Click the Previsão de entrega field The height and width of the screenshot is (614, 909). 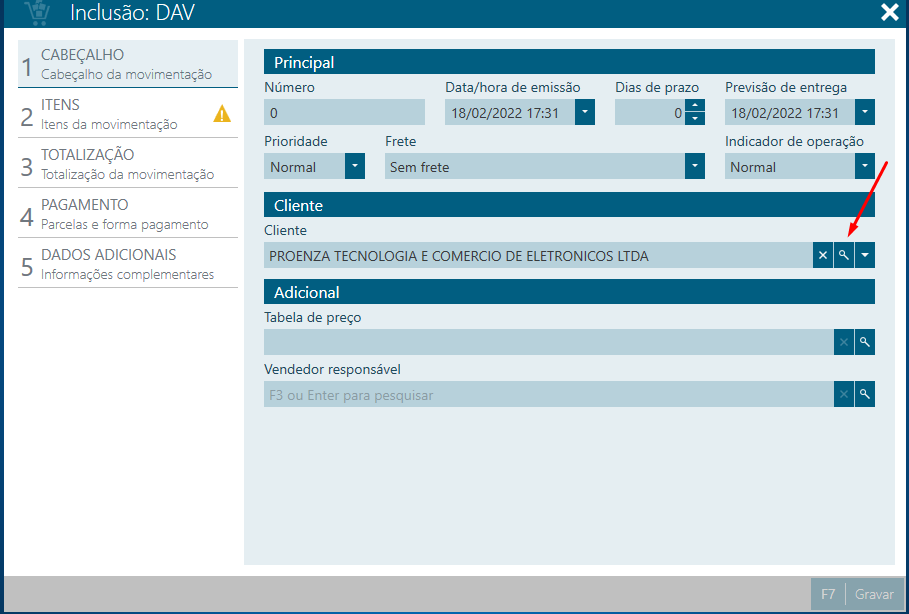(790, 112)
